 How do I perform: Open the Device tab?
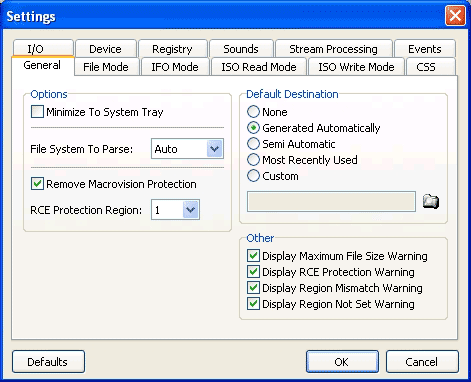[106, 49]
